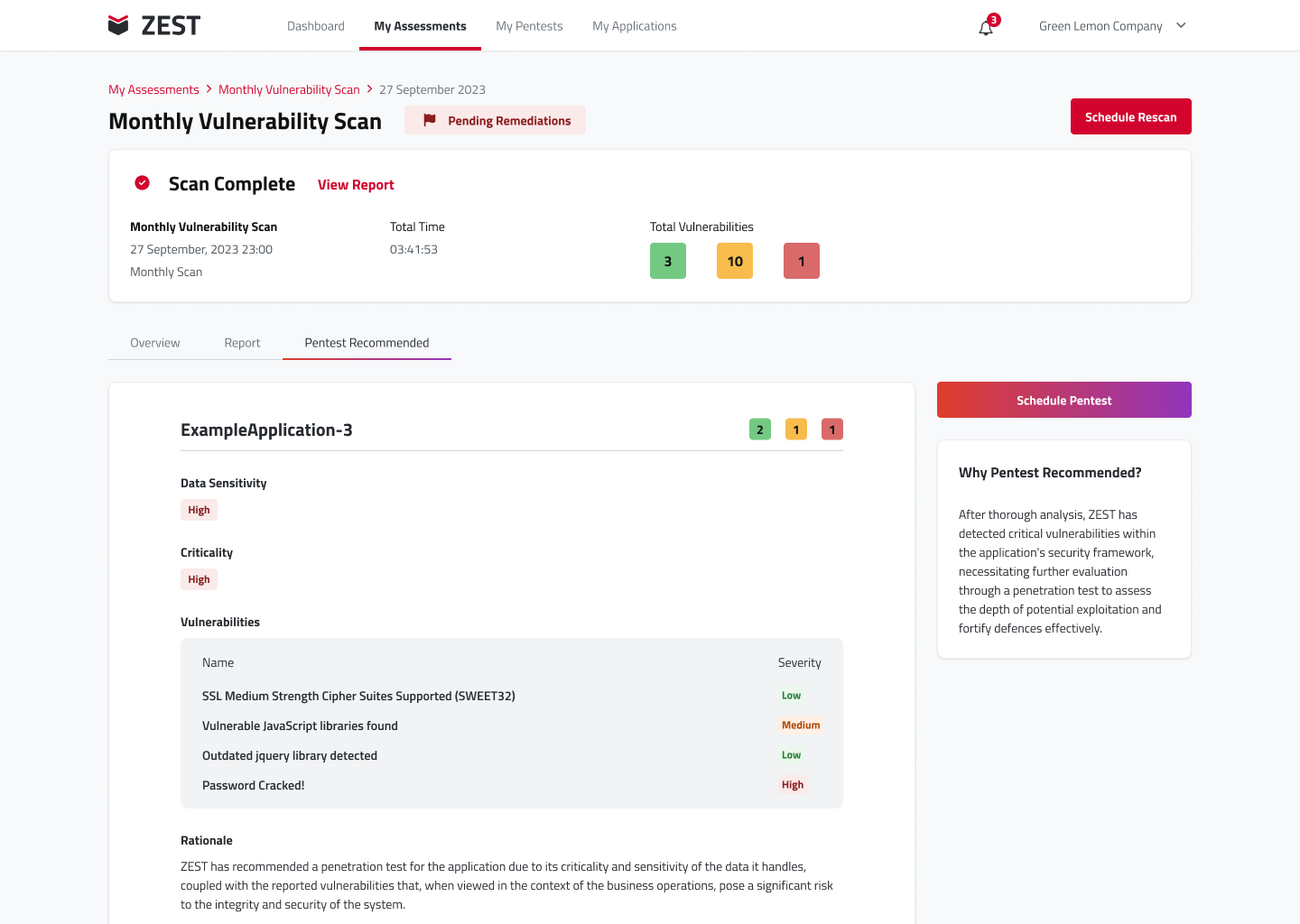Click the green total vulnerabilities badge showing 3

tap(668, 261)
